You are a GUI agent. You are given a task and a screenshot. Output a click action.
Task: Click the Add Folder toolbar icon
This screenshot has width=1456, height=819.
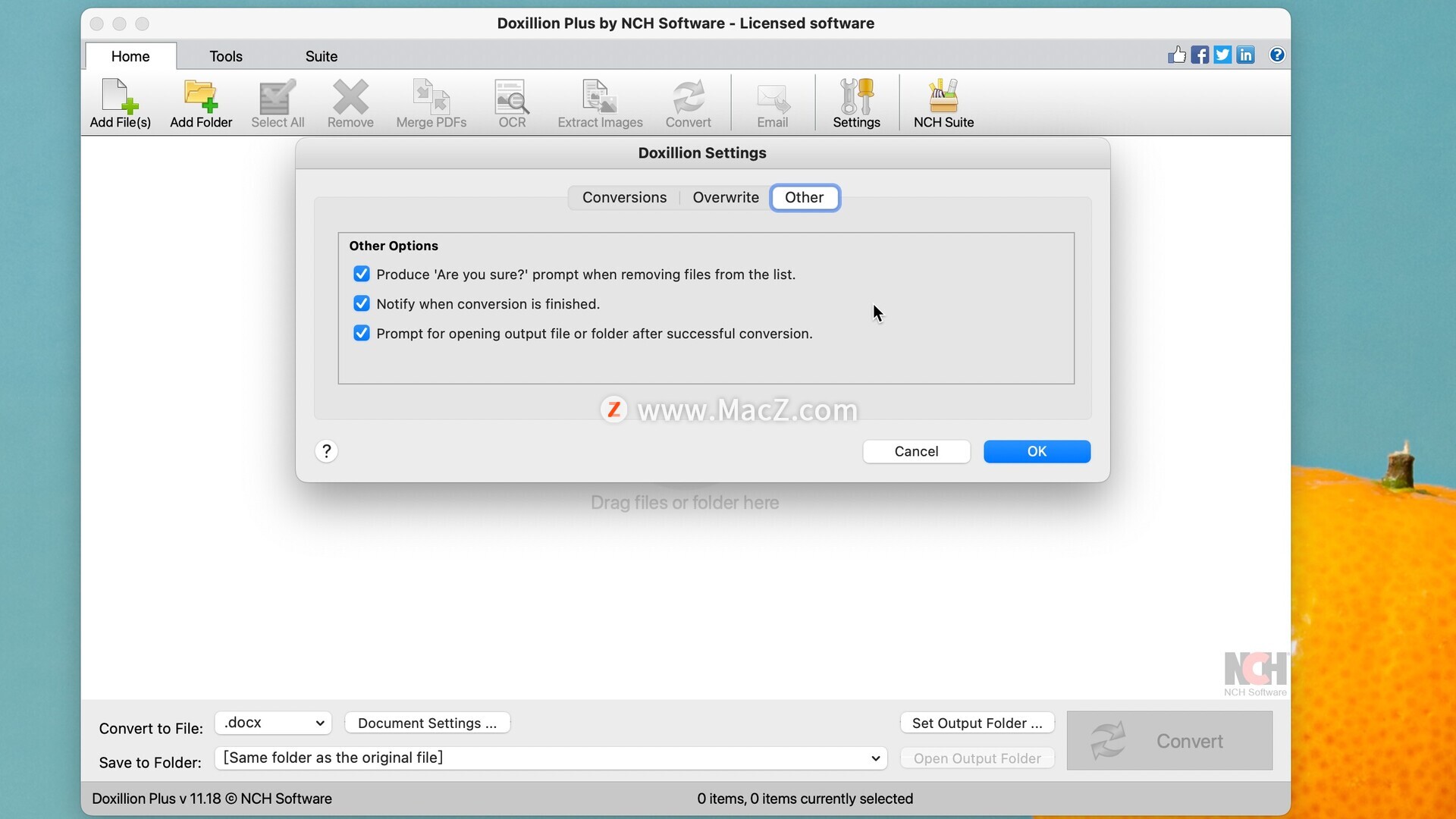201,103
